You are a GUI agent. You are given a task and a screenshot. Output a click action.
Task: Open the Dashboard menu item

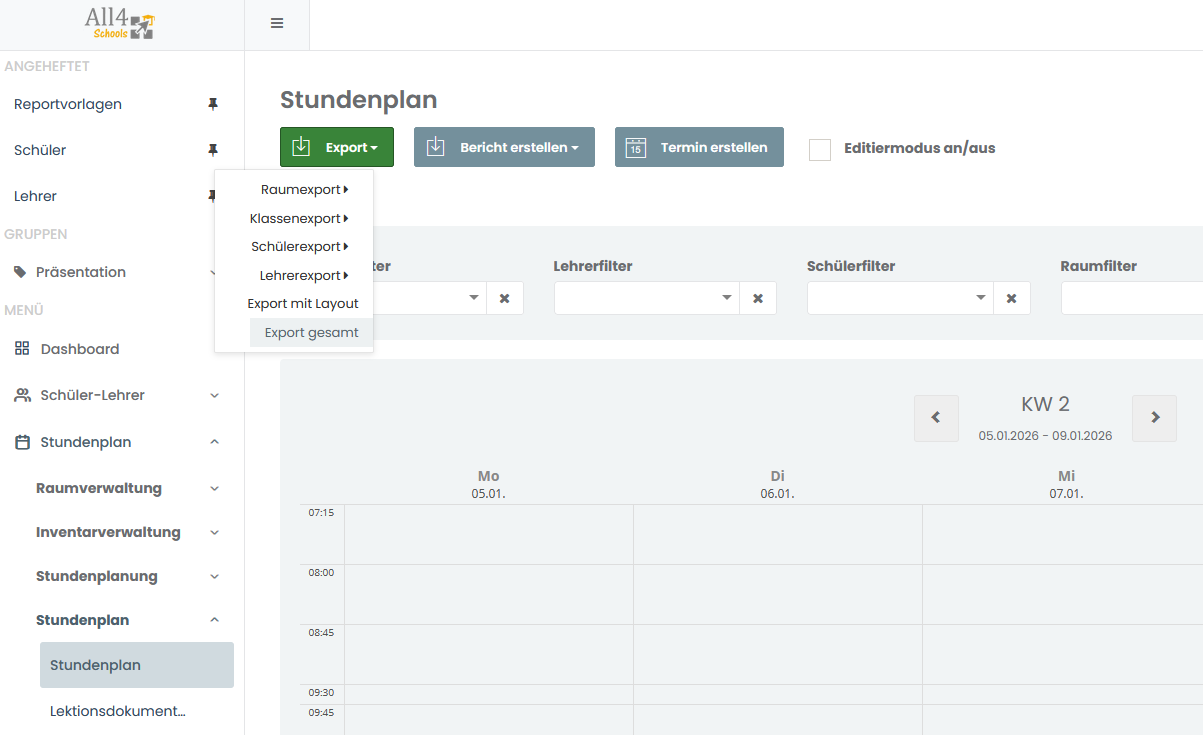(x=80, y=349)
